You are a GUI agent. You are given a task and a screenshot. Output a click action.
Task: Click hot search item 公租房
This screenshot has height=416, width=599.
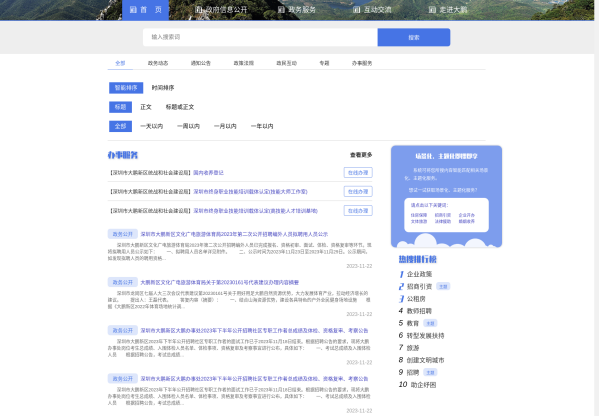416,299
